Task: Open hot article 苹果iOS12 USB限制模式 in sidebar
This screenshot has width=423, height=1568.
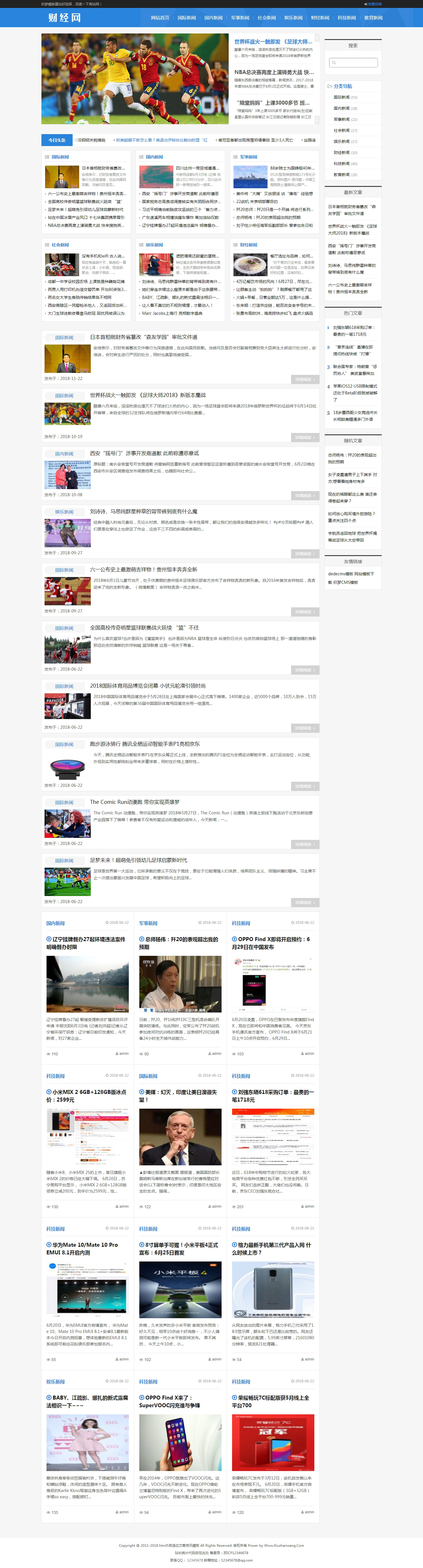Action: 355,393
